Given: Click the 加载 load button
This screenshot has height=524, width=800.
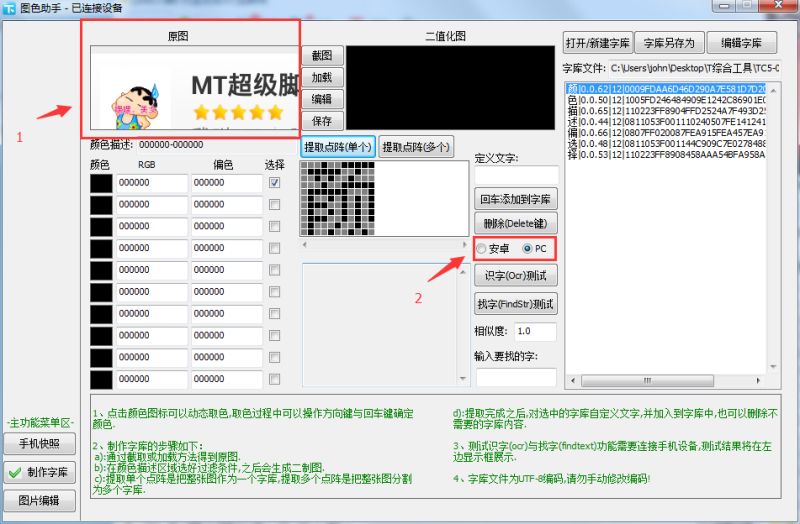Looking at the screenshot, I should click(x=322, y=78).
